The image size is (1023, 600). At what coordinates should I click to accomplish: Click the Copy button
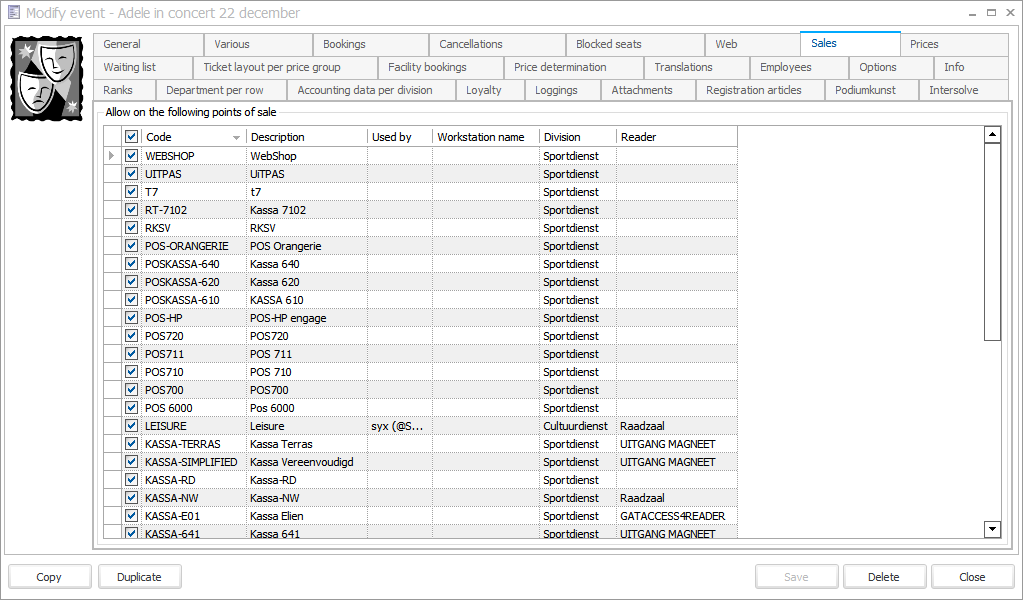coord(49,577)
